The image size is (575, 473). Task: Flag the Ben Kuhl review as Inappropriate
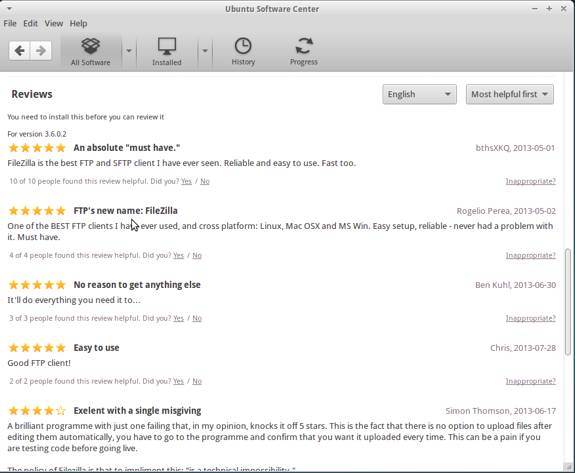click(x=531, y=318)
